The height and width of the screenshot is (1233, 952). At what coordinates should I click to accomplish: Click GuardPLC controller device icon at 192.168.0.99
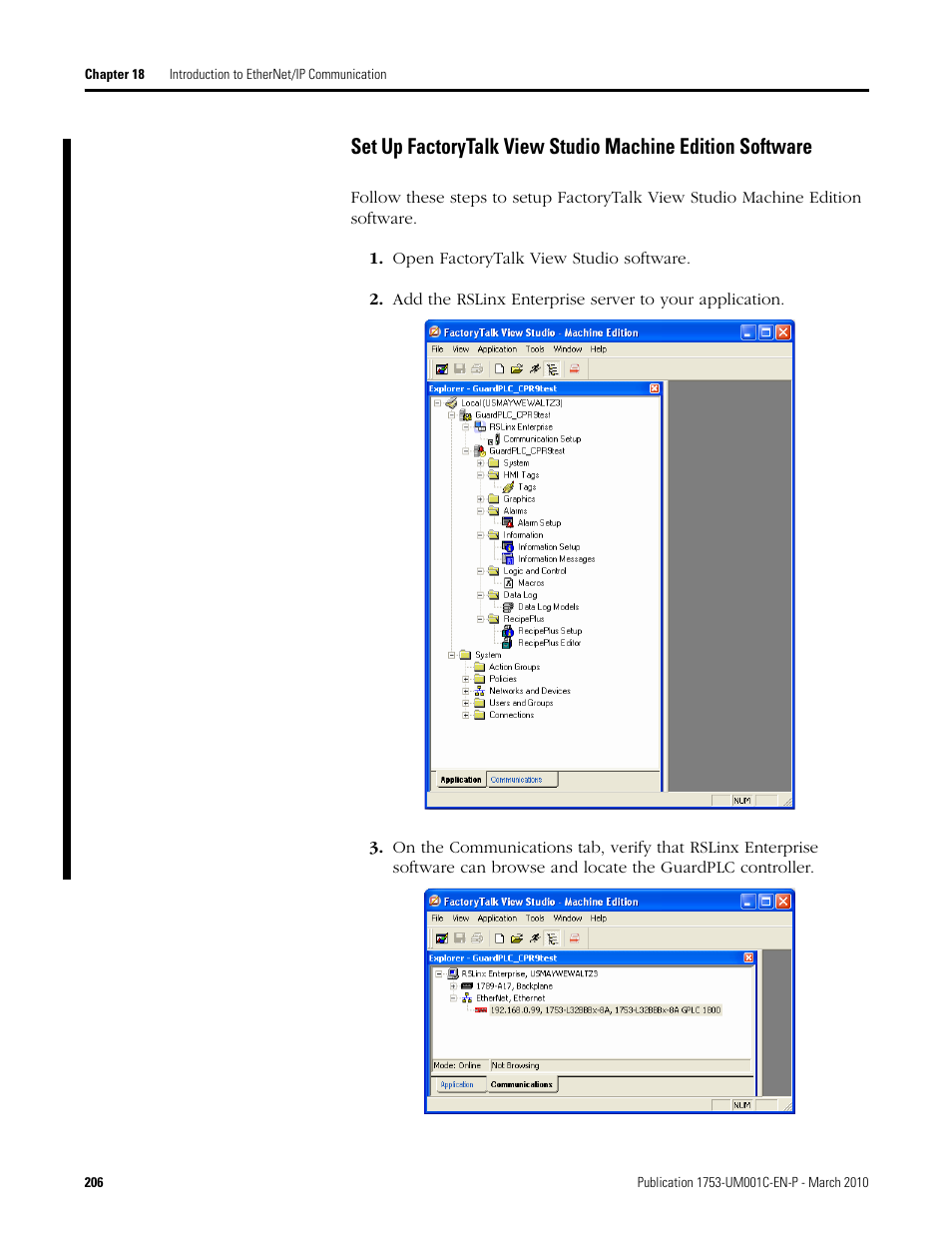click(481, 1010)
